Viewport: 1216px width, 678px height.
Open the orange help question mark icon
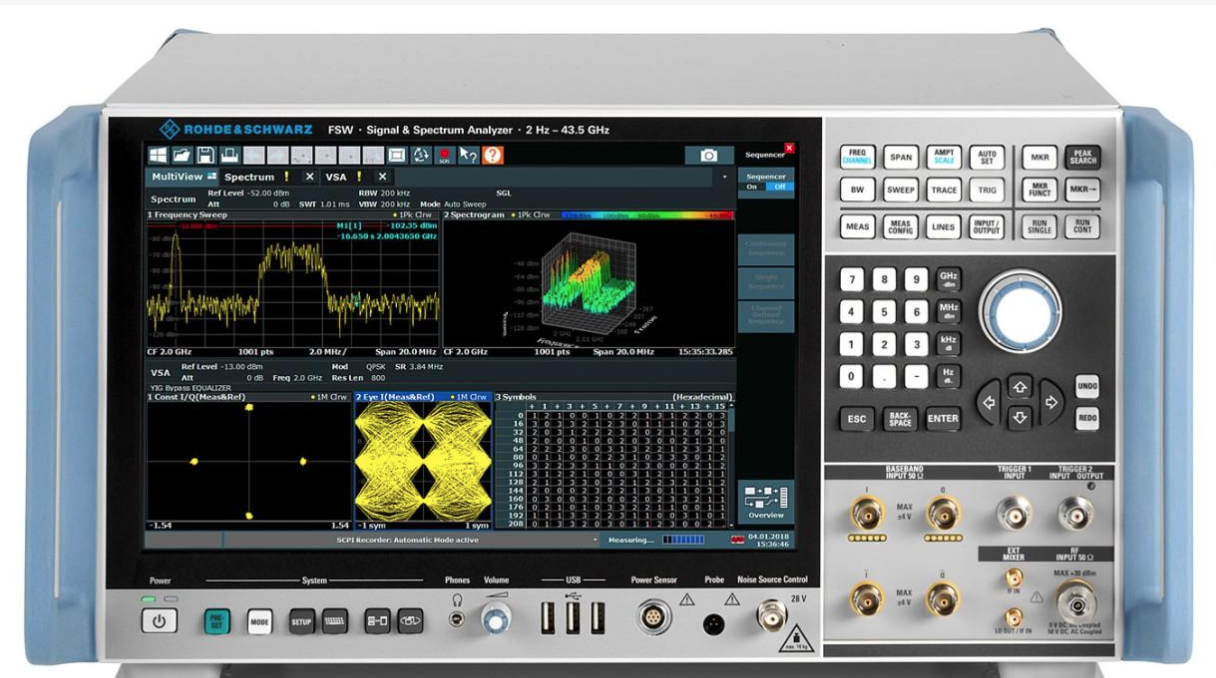(492, 155)
